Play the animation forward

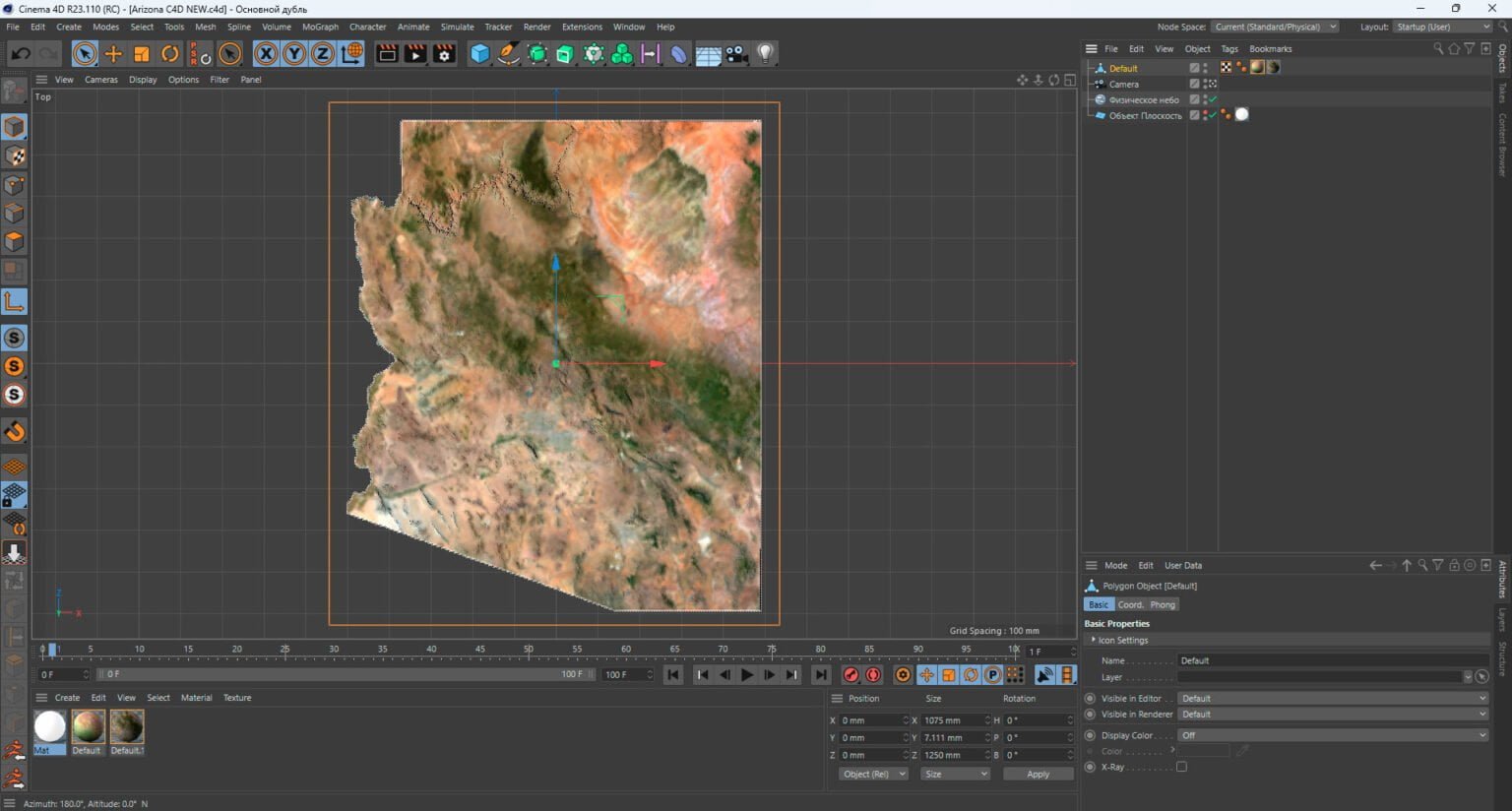(747, 675)
